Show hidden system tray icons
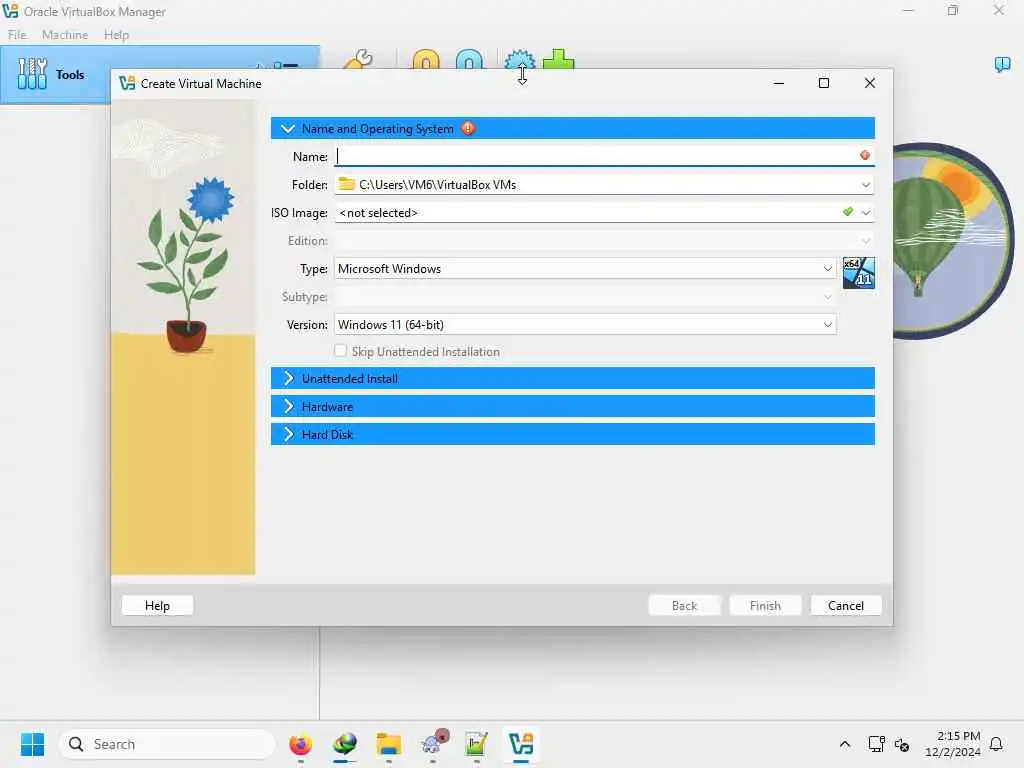The height and width of the screenshot is (768, 1024). 844,744
